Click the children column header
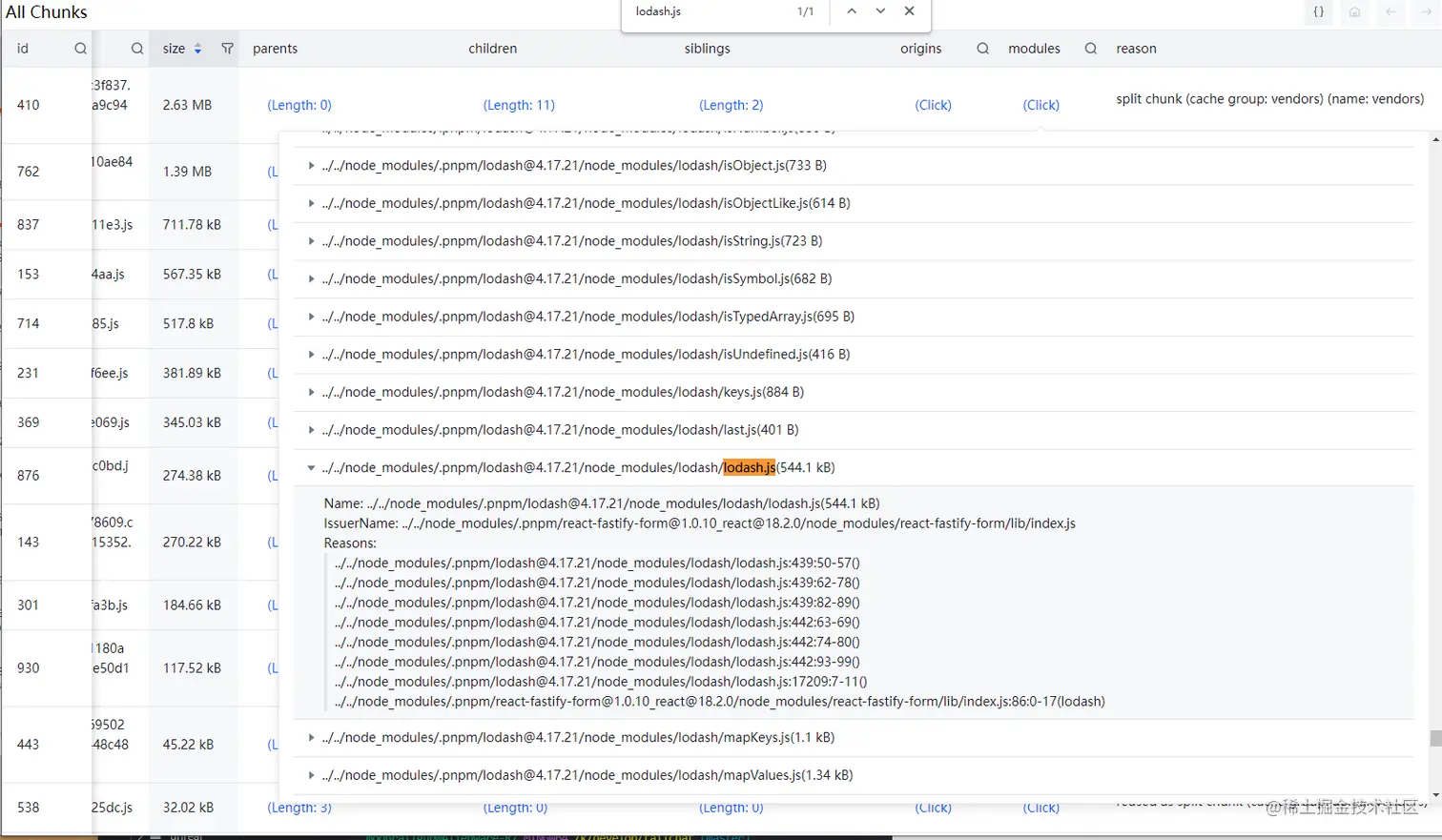The image size is (1442, 840). (x=492, y=49)
